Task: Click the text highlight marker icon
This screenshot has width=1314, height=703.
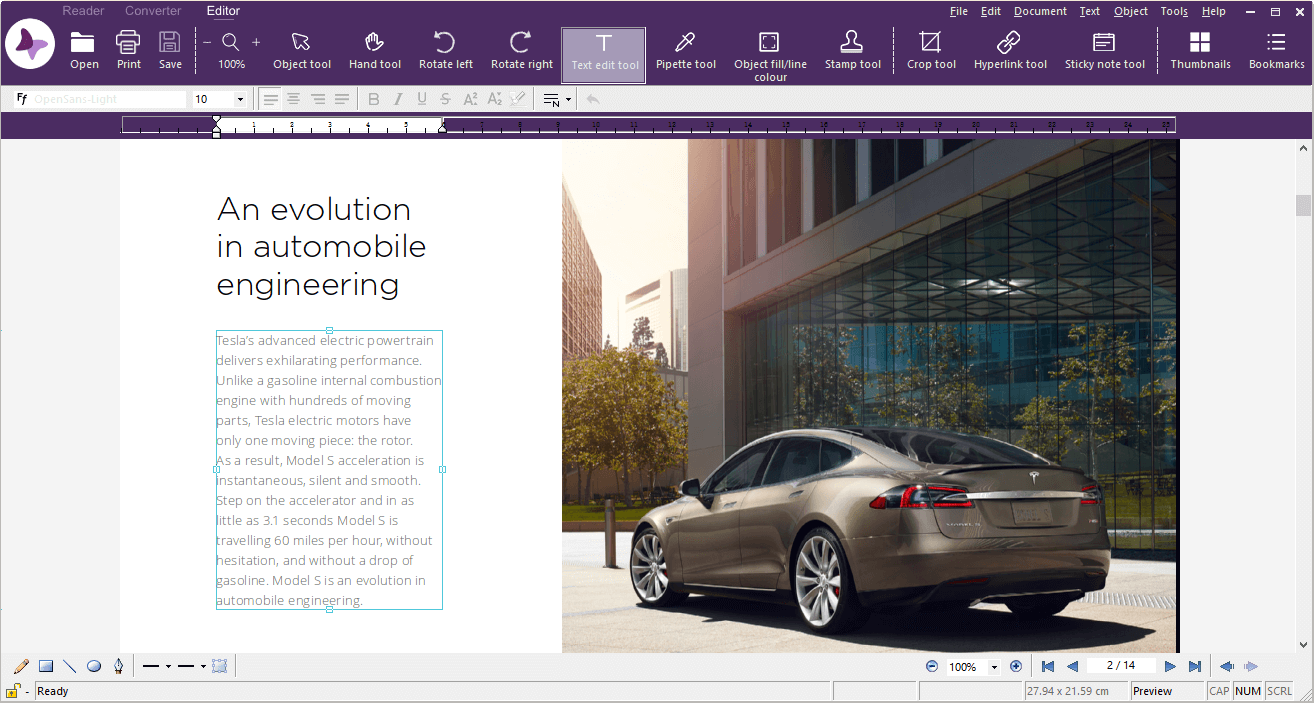Action: tap(517, 99)
